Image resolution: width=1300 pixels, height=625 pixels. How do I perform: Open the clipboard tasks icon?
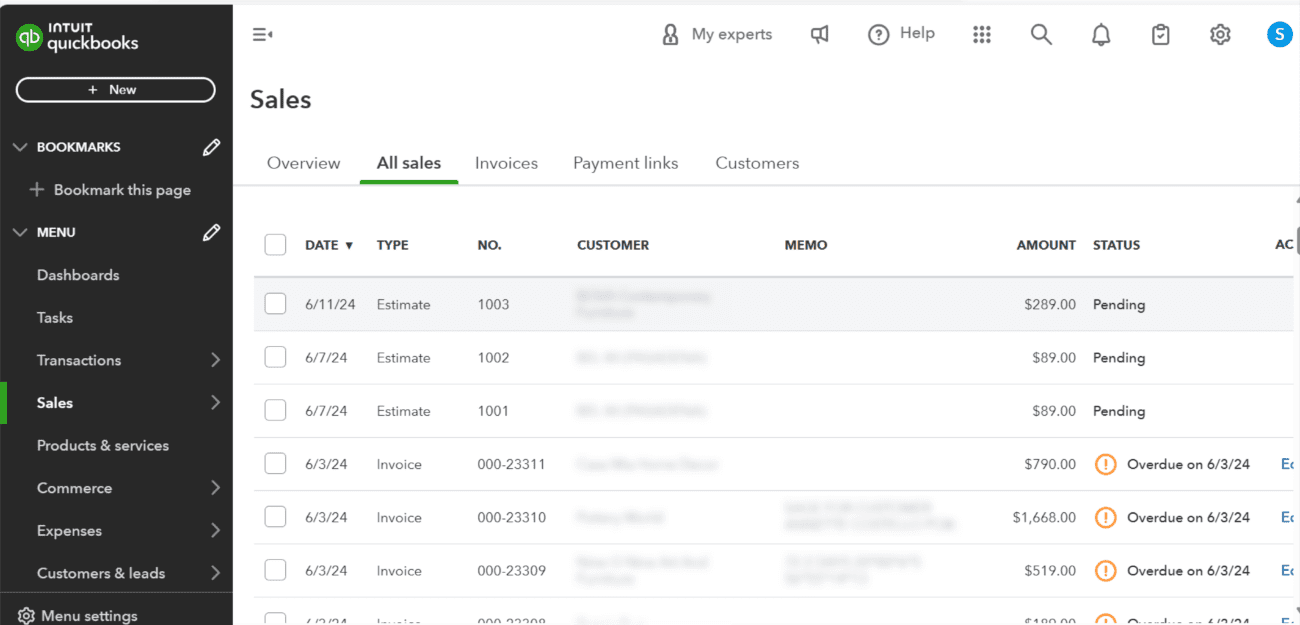[x=1160, y=35]
